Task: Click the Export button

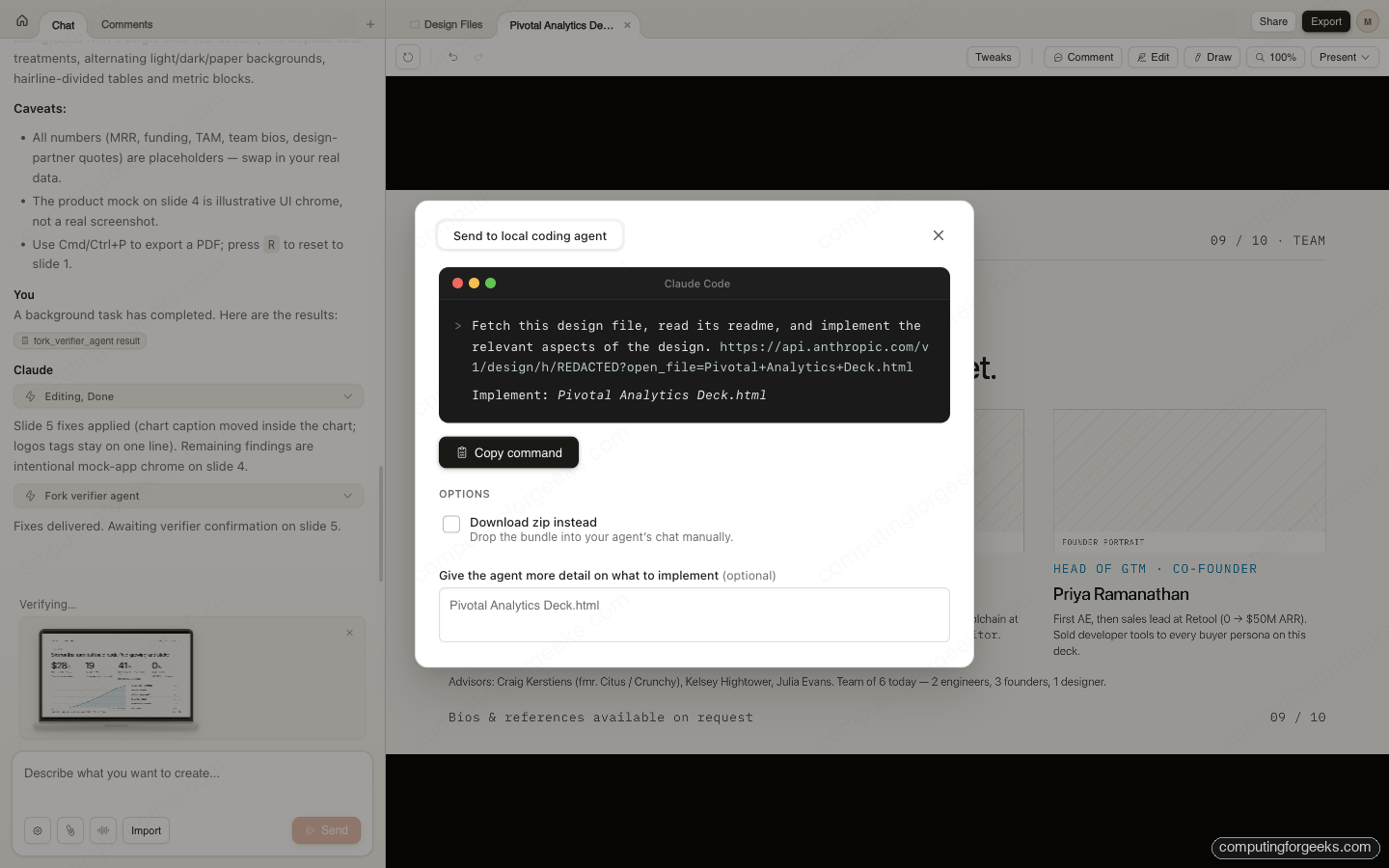Action: point(1325,20)
